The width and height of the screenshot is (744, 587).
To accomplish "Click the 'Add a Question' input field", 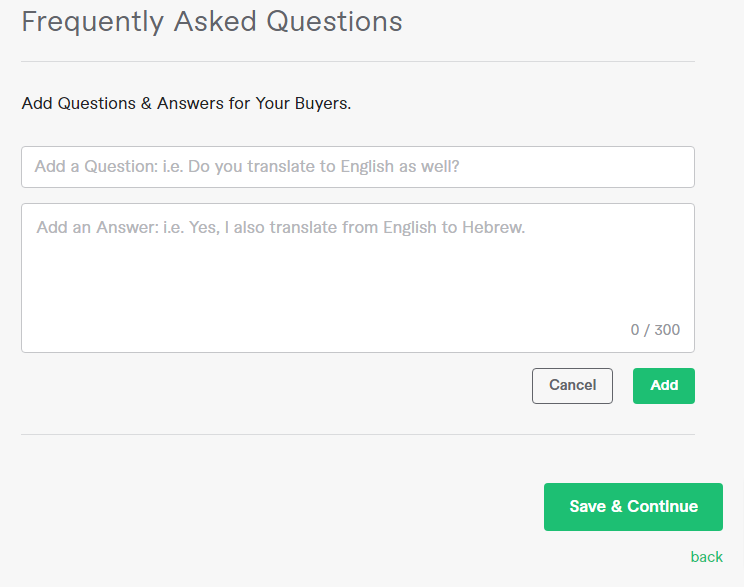I will (x=358, y=167).
